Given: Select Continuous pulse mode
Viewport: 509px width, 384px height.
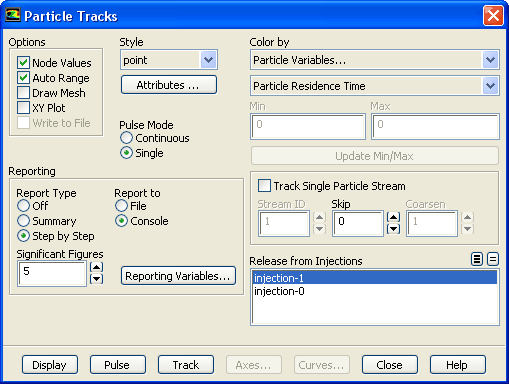Looking at the screenshot, I should point(126,138).
